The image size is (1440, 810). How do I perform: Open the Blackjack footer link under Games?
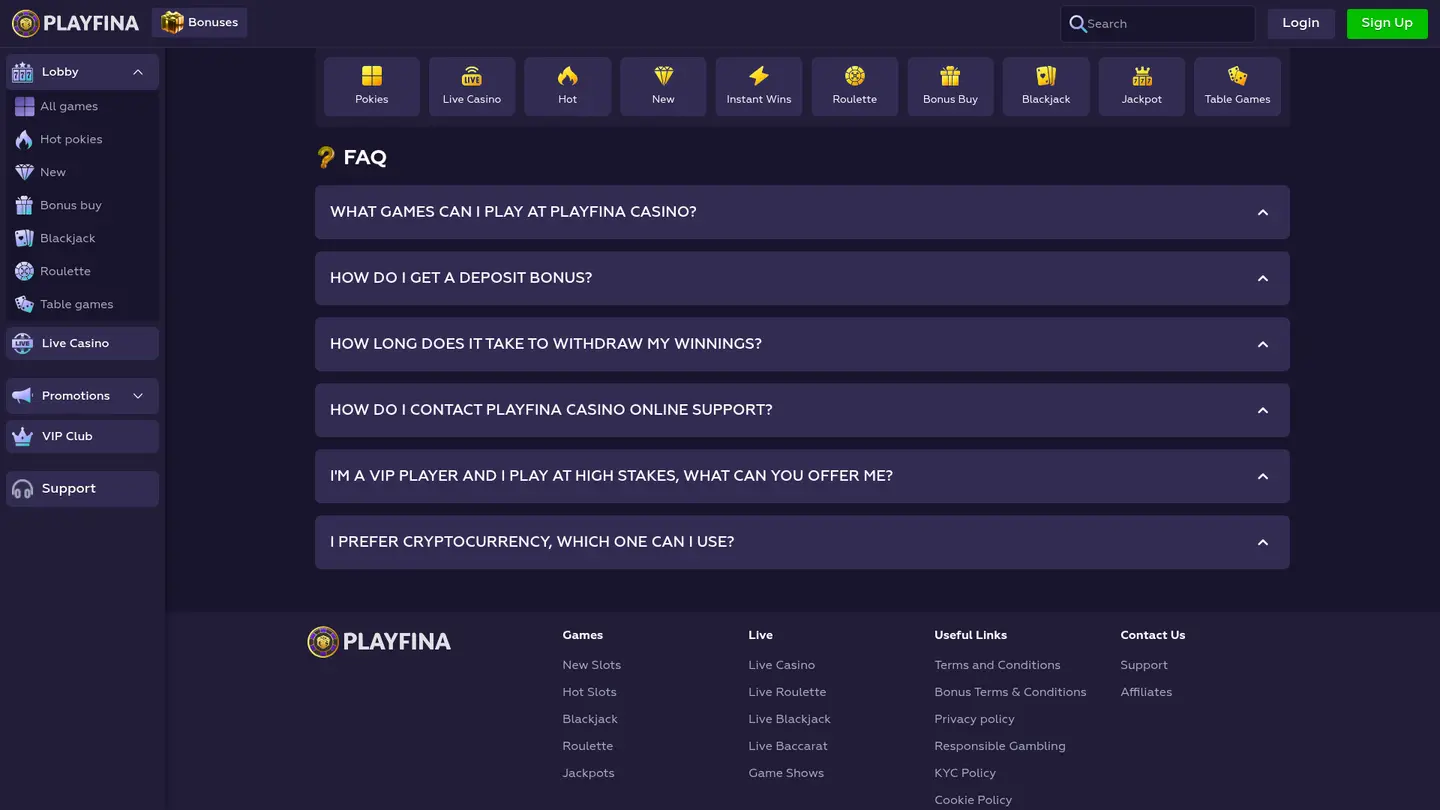coord(590,719)
